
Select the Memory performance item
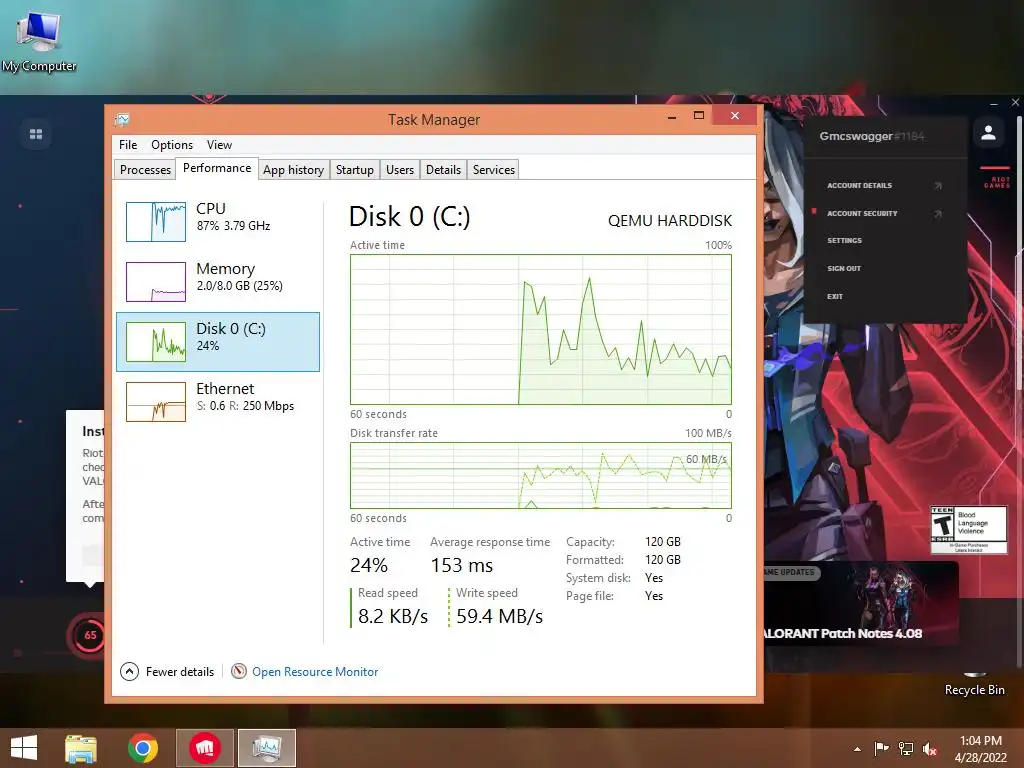coord(218,281)
